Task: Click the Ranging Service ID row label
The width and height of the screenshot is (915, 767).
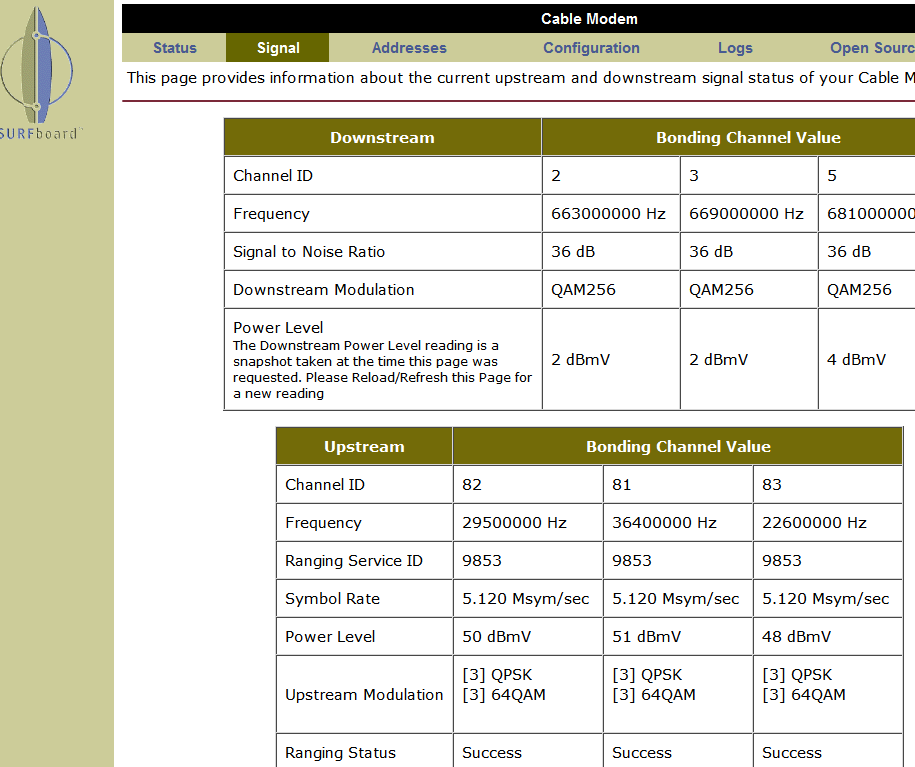Action: click(354, 560)
